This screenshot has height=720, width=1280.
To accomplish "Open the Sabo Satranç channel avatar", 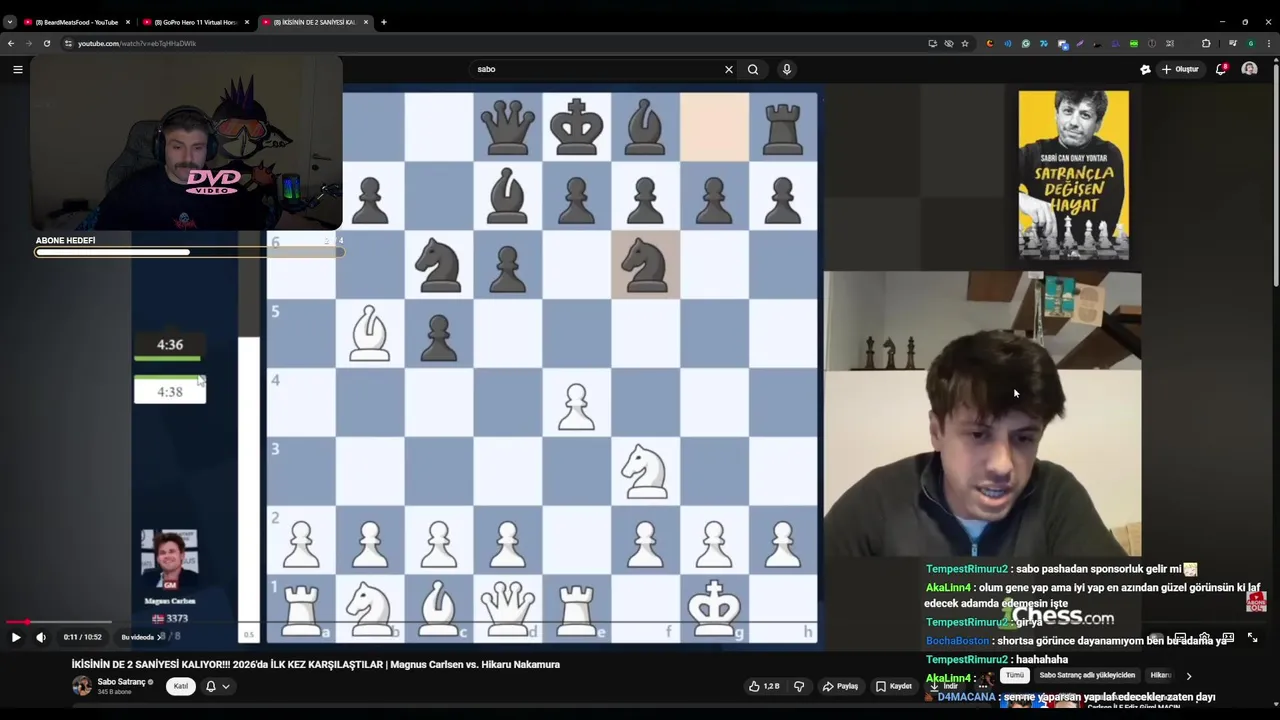I will click(x=82, y=686).
